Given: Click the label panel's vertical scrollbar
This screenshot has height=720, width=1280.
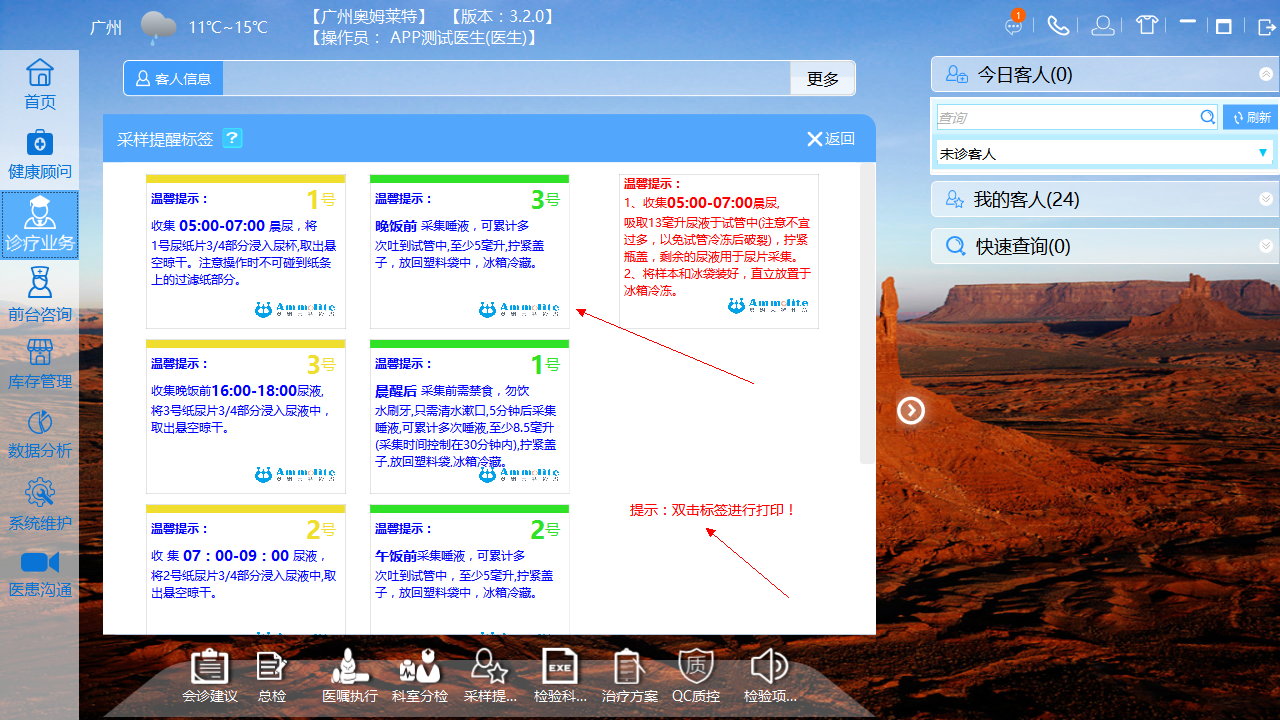Looking at the screenshot, I should point(867,313).
